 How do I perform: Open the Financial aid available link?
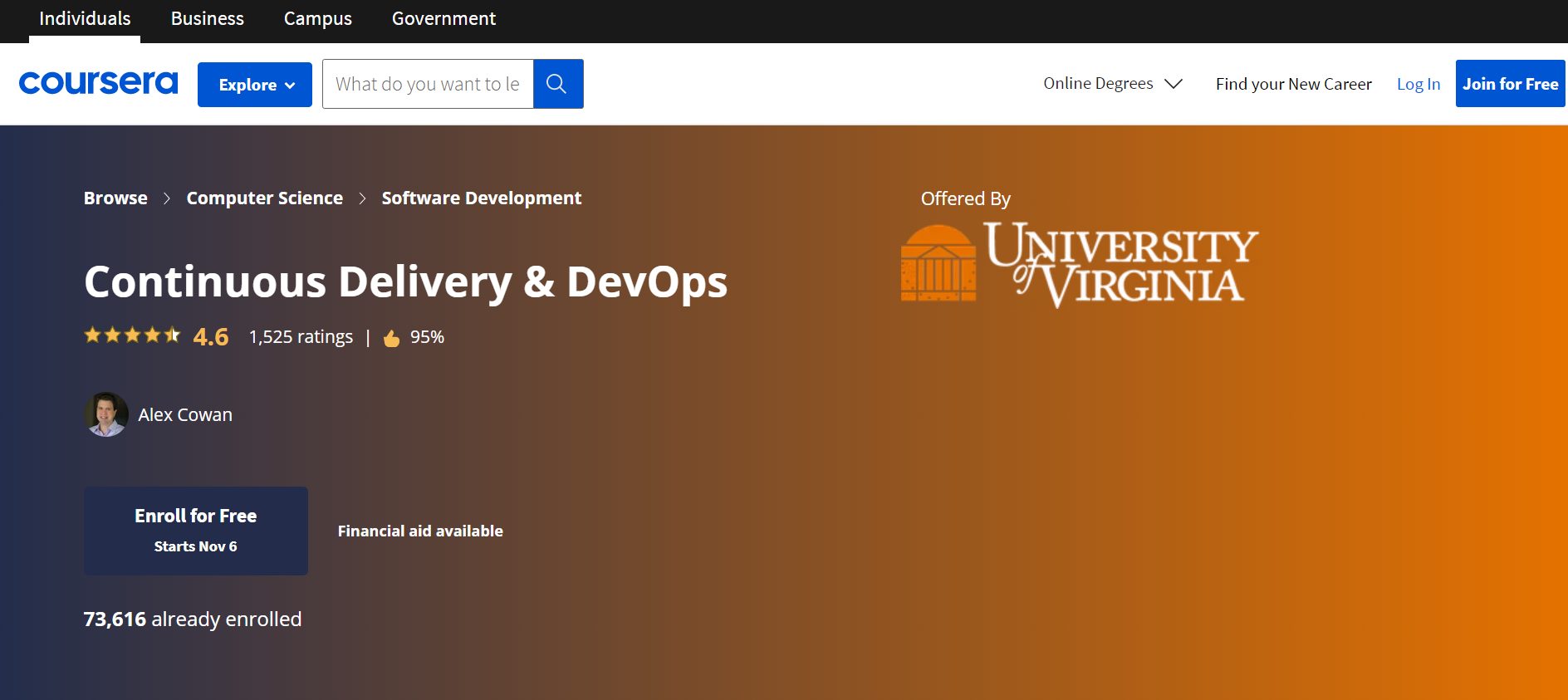coord(420,531)
